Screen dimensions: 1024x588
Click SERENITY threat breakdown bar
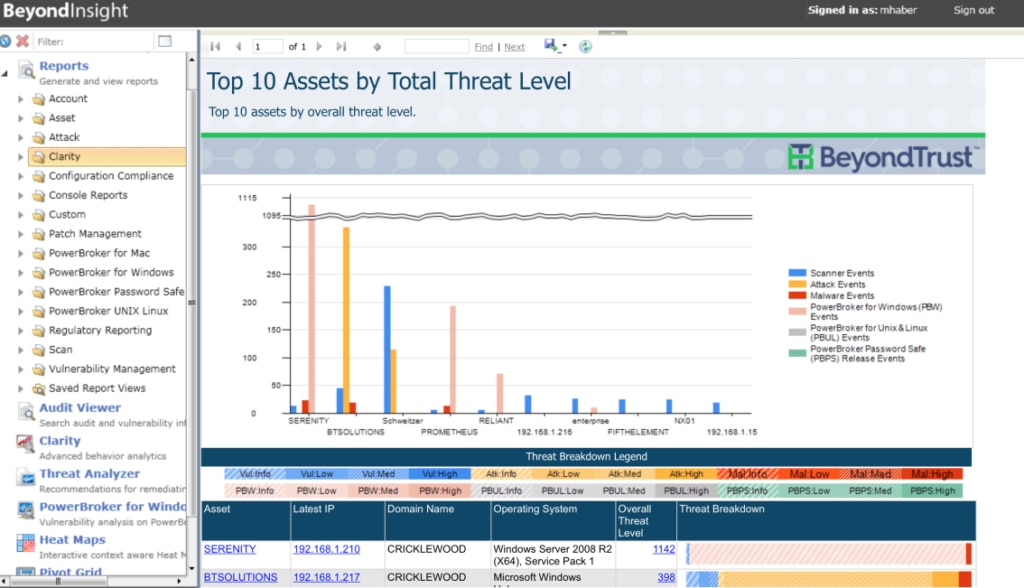pos(828,554)
